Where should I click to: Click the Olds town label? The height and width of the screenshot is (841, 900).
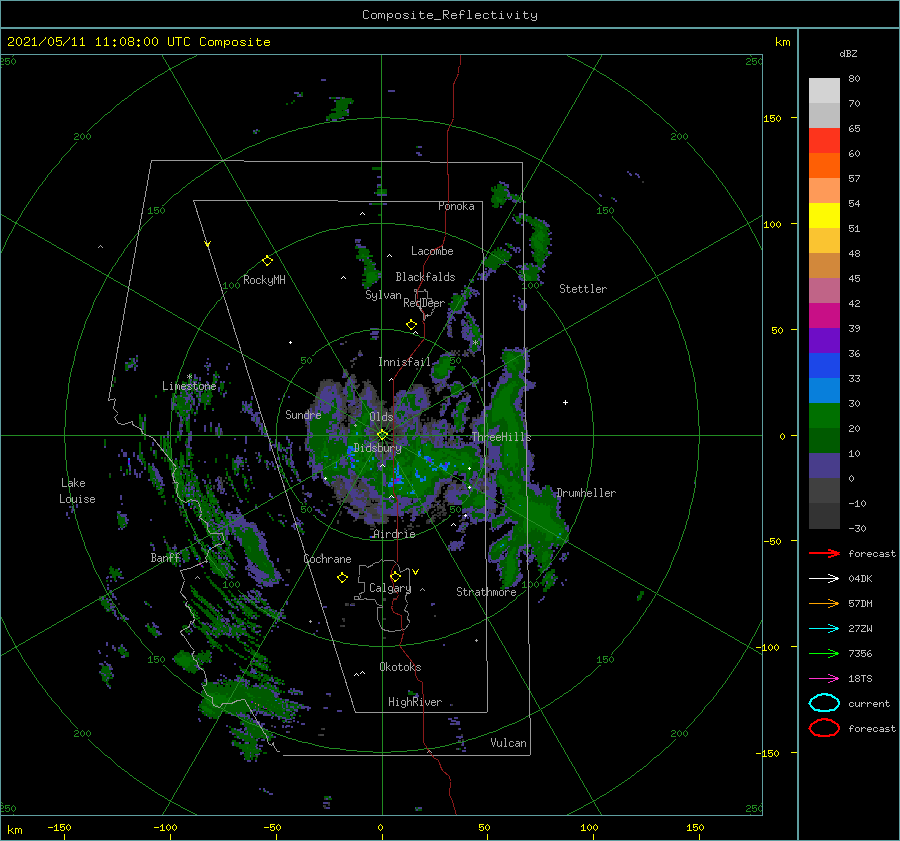pos(381,417)
